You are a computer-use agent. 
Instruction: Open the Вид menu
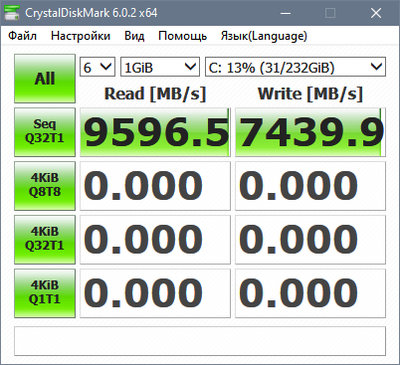[134, 36]
